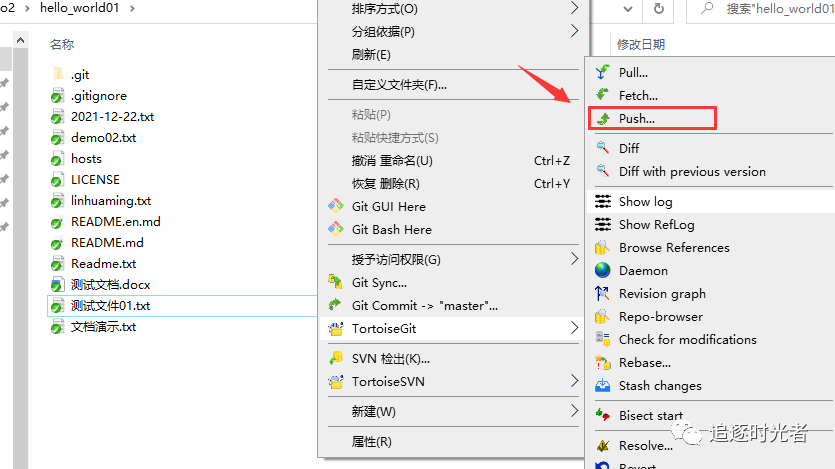835x469 pixels.
Task: Click the hello_world01 breadcrumb segment
Action: (x=79, y=8)
